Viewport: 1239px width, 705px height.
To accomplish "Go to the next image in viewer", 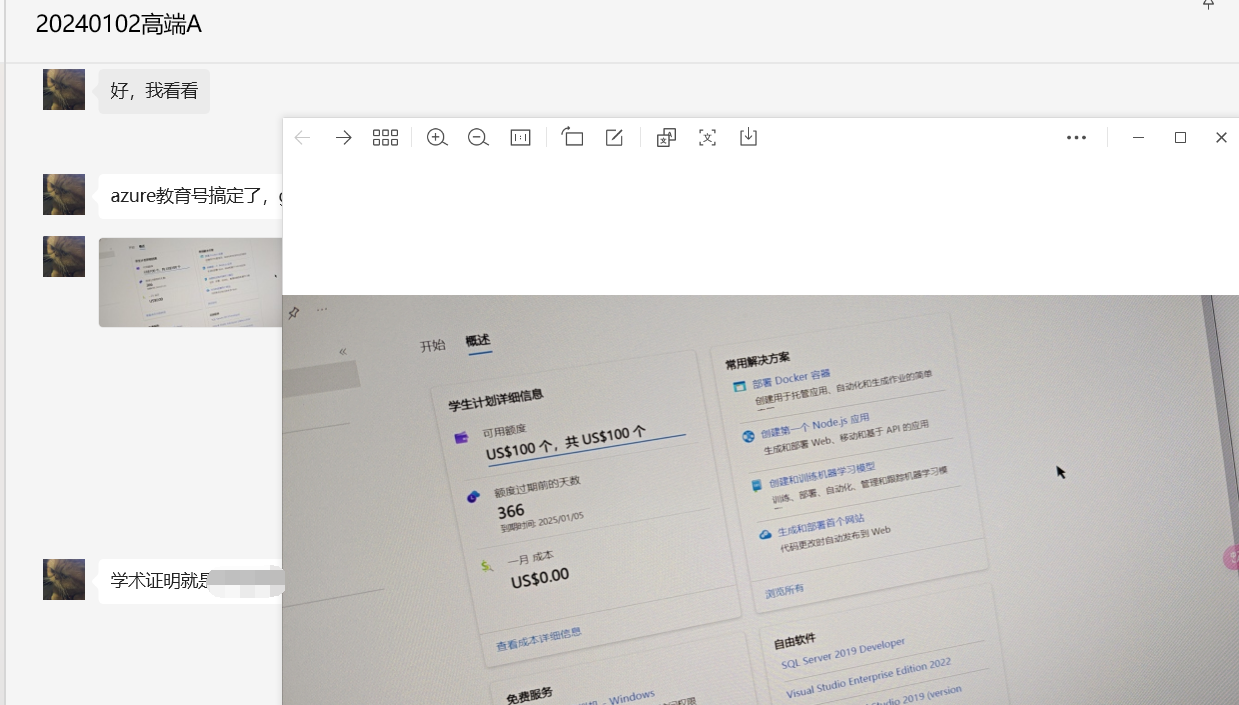I will 343,138.
